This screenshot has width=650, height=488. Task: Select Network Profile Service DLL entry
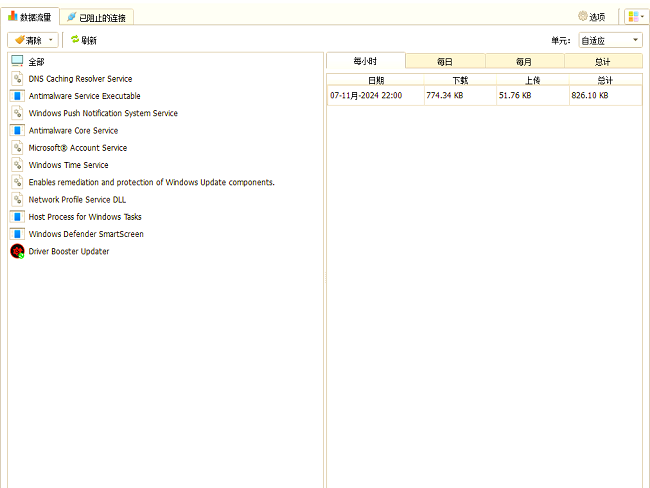point(77,200)
